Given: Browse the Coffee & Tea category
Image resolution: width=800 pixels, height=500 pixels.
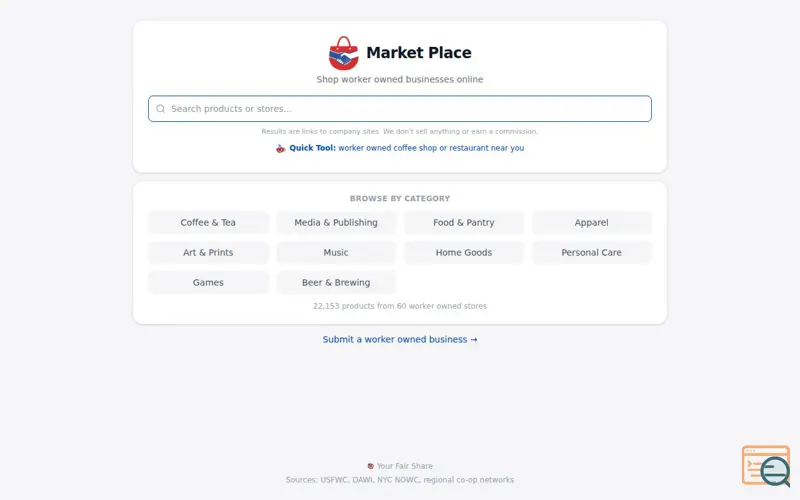Looking at the screenshot, I should click(x=208, y=222).
